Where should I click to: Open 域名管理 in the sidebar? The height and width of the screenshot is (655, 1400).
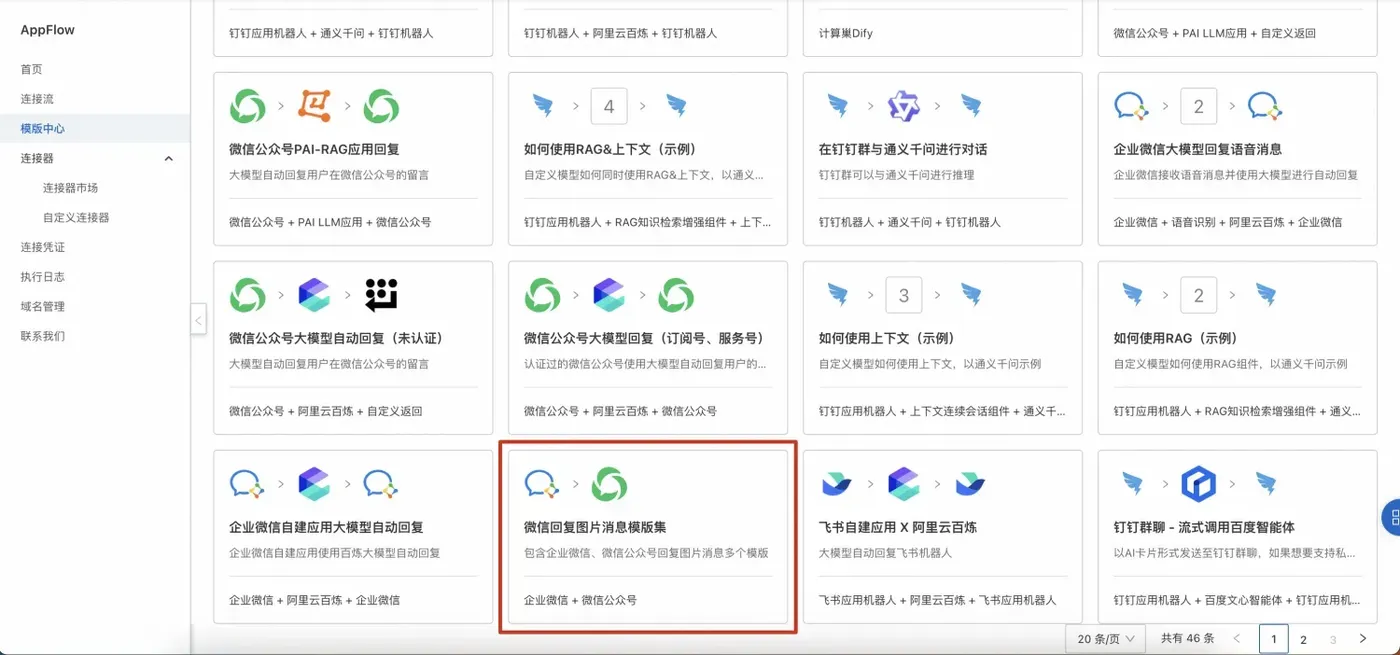(x=43, y=306)
